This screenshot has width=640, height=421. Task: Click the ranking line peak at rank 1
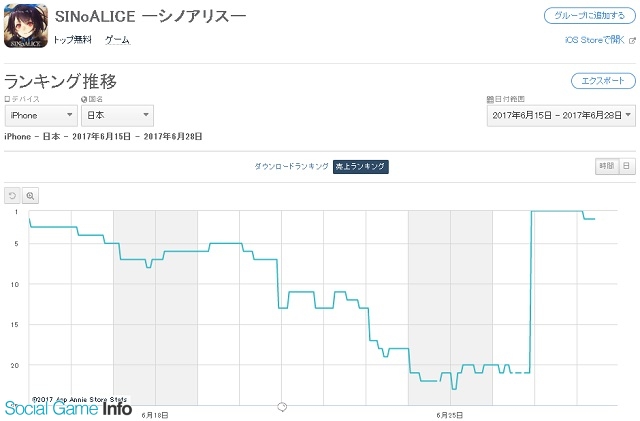(x=556, y=211)
